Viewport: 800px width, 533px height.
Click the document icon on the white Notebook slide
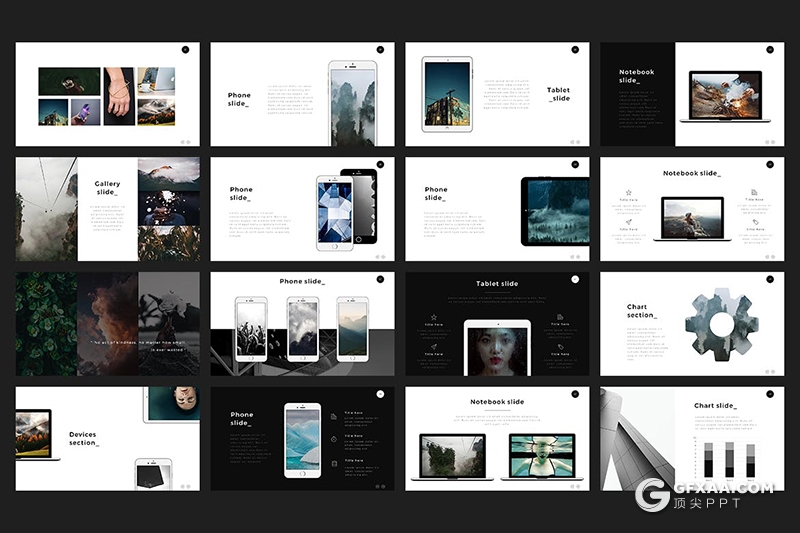point(754,192)
